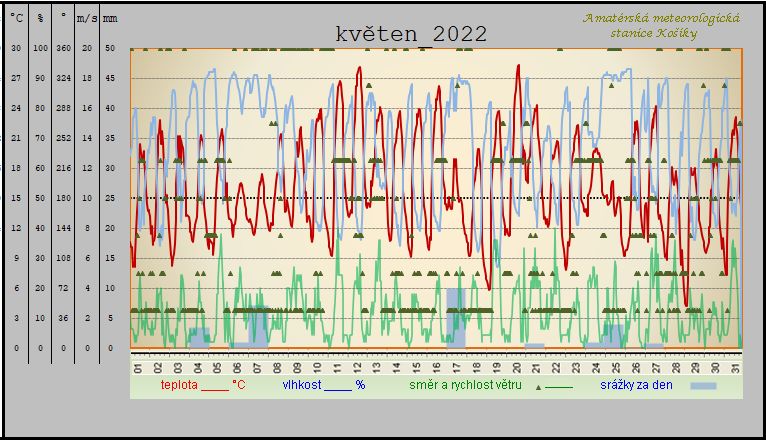Click the station name "Amatérská meteorologická stanice Košíky"
Viewport: 766px width, 440px height.
661,26
